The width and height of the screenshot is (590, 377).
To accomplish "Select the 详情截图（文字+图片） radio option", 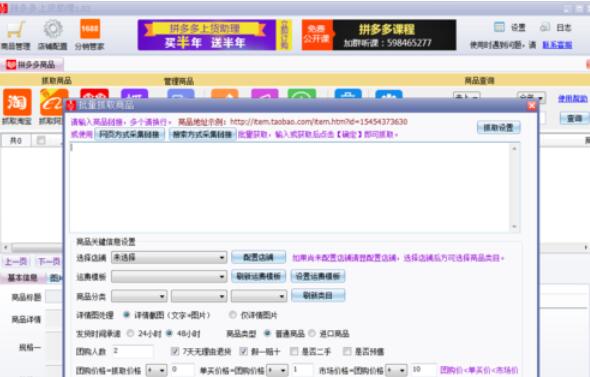I will tap(127, 315).
